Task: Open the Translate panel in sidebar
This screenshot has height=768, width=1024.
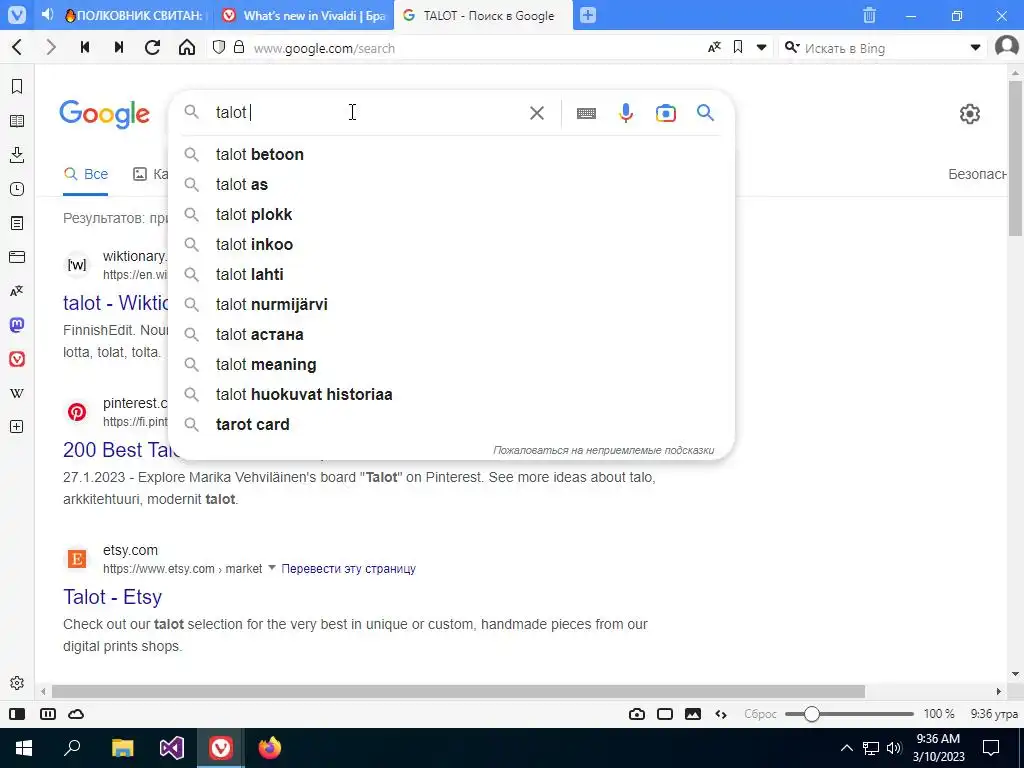Action: click(17, 291)
